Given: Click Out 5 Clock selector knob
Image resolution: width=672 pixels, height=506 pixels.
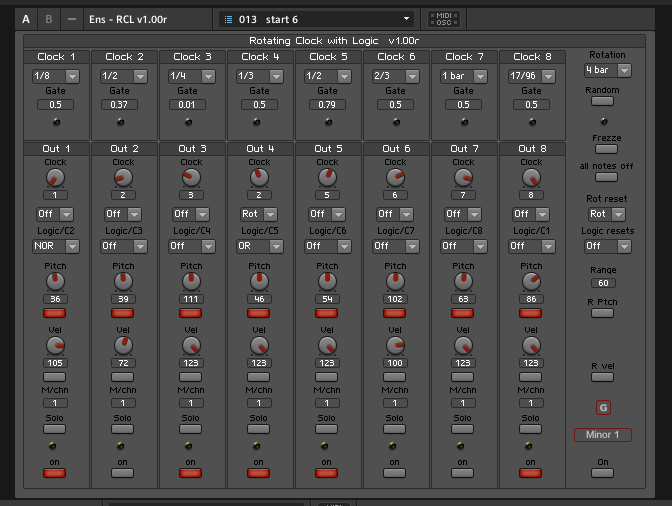Looking at the screenshot, I should pos(327,178).
